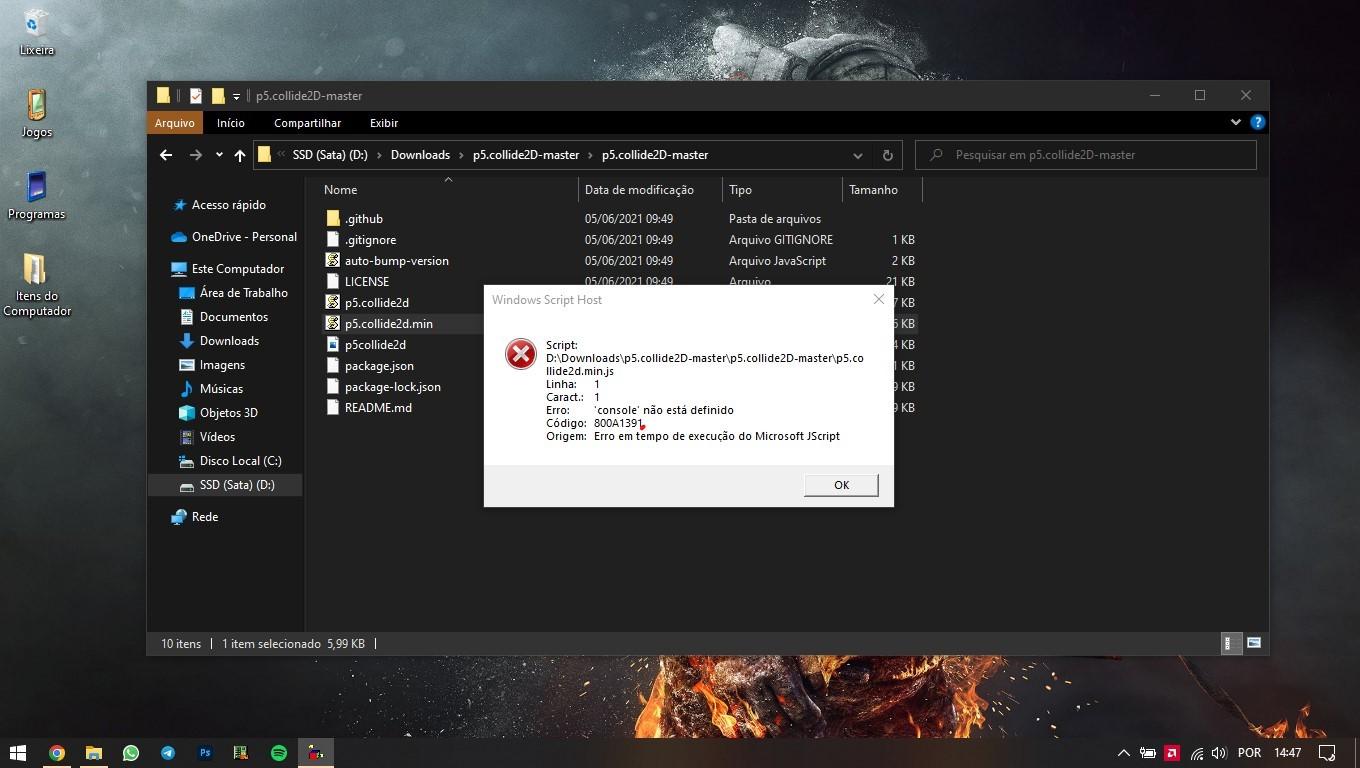Select the p5.collide2d.min file
Image resolution: width=1360 pixels, height=768 pixels.
[388, 324]
